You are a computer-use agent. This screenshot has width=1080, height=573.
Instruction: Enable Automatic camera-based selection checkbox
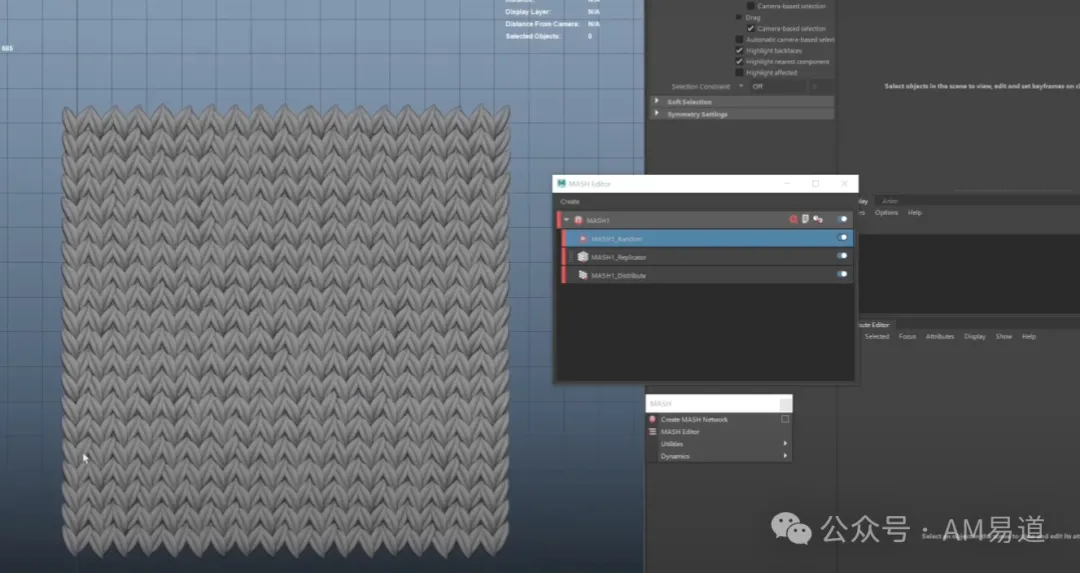(739, 39)
